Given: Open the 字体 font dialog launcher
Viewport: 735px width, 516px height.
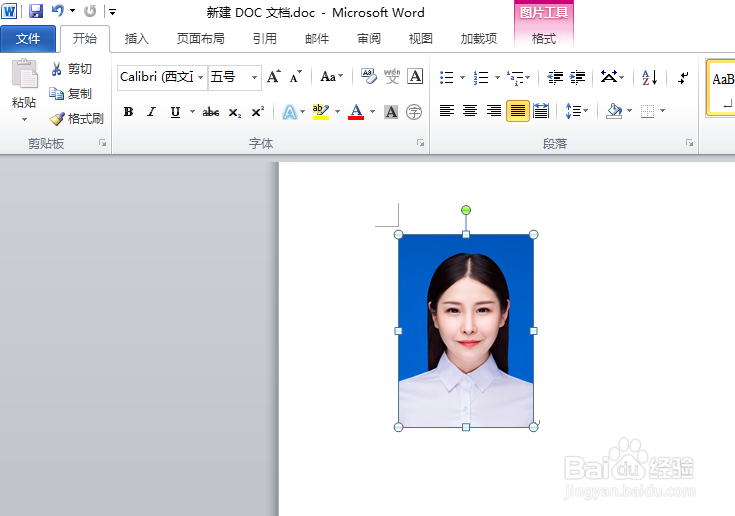Looking at the screenshot, I should tap(420, 143).
